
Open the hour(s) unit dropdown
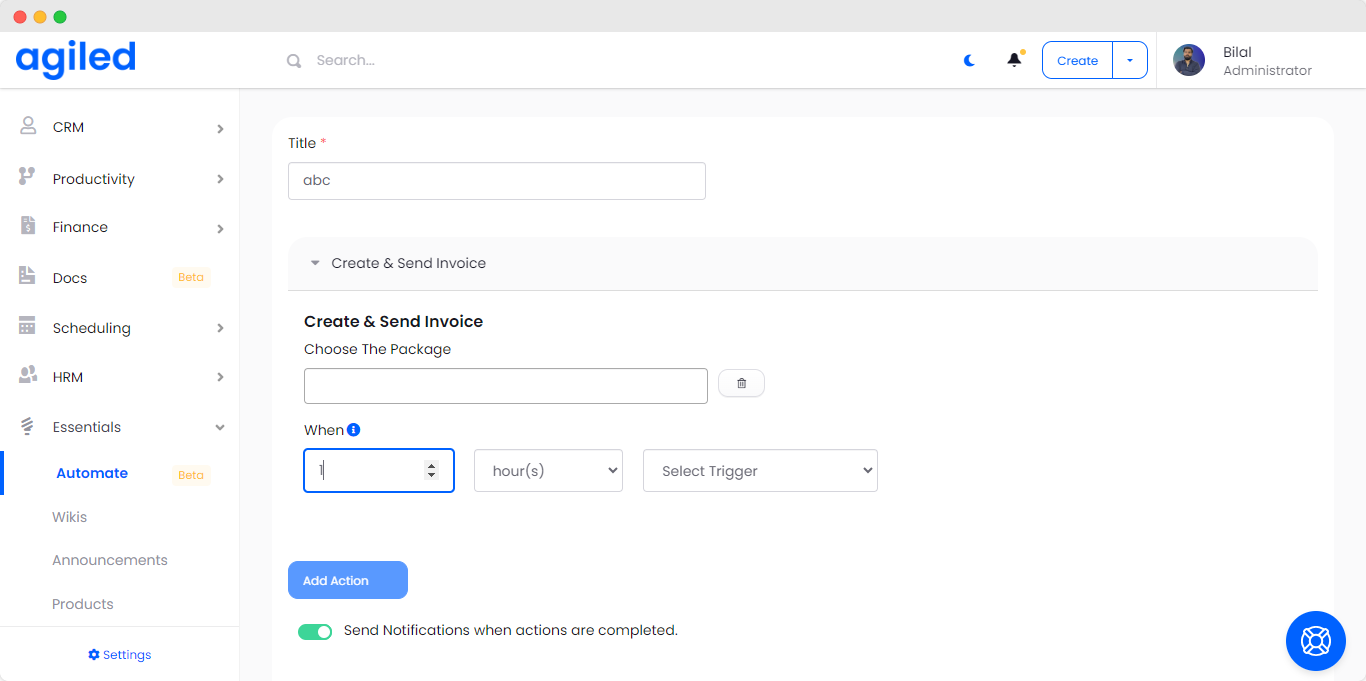click(548, 470)
